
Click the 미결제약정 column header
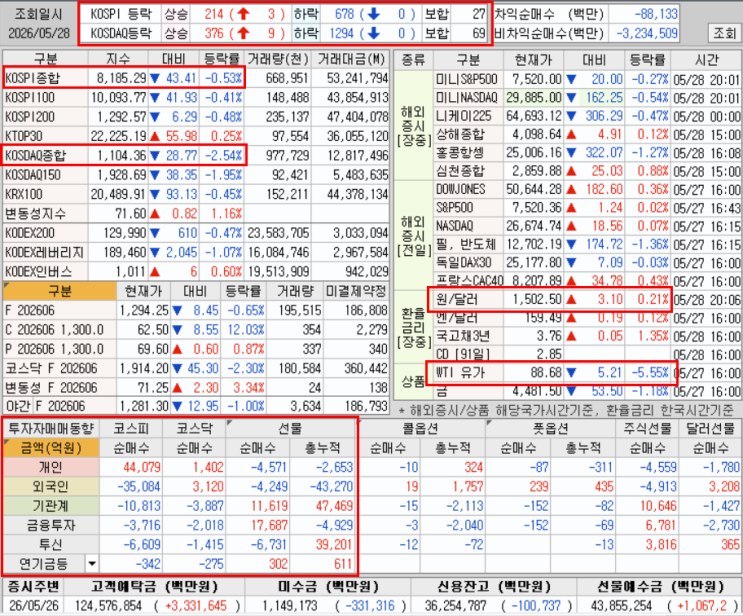[x=356, y=291]
